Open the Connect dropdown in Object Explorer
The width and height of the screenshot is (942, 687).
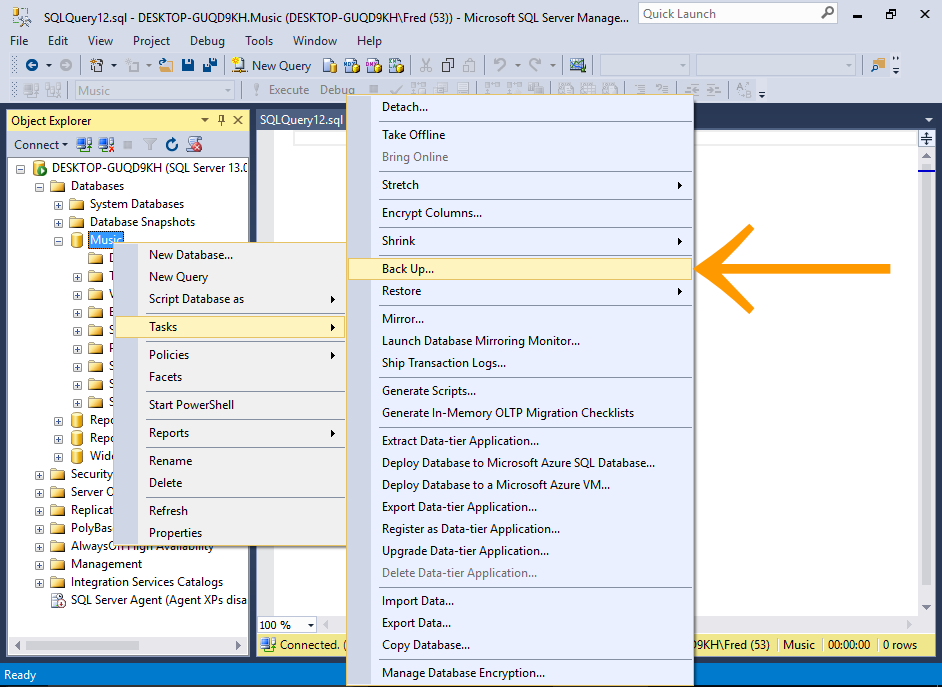coord(40,145)
